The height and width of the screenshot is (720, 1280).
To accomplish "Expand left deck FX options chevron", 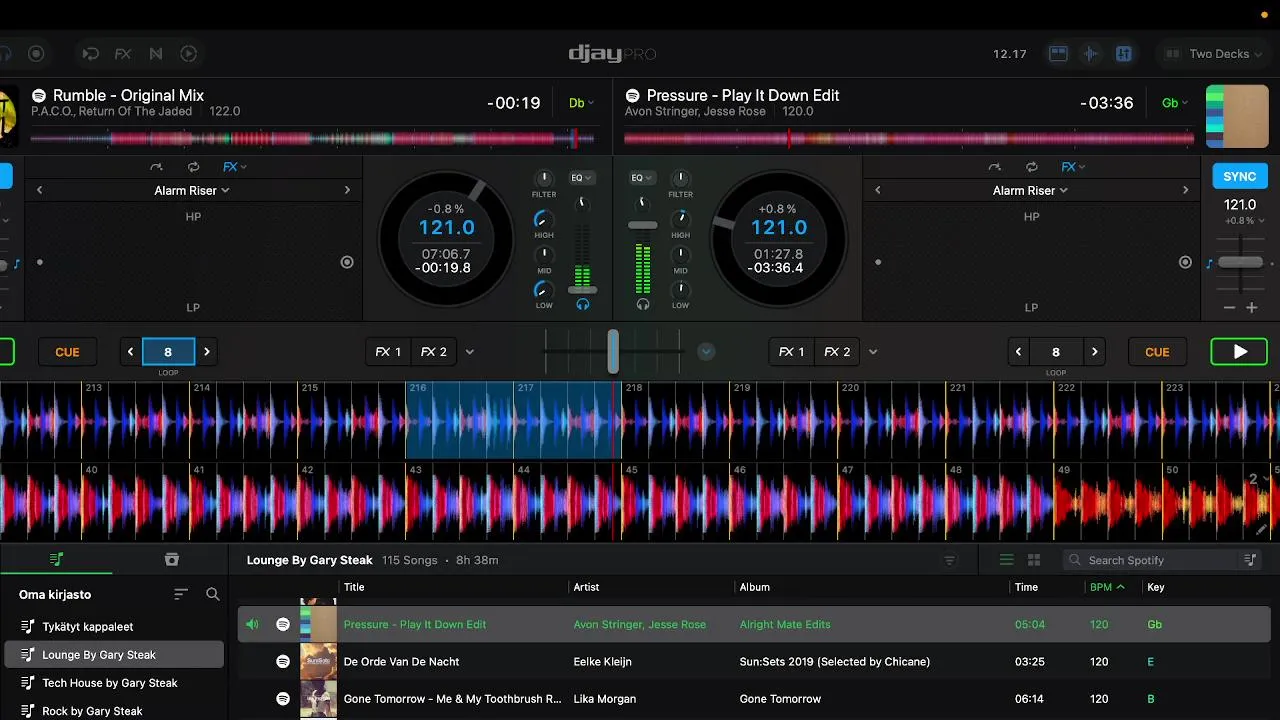I will 470,352.
